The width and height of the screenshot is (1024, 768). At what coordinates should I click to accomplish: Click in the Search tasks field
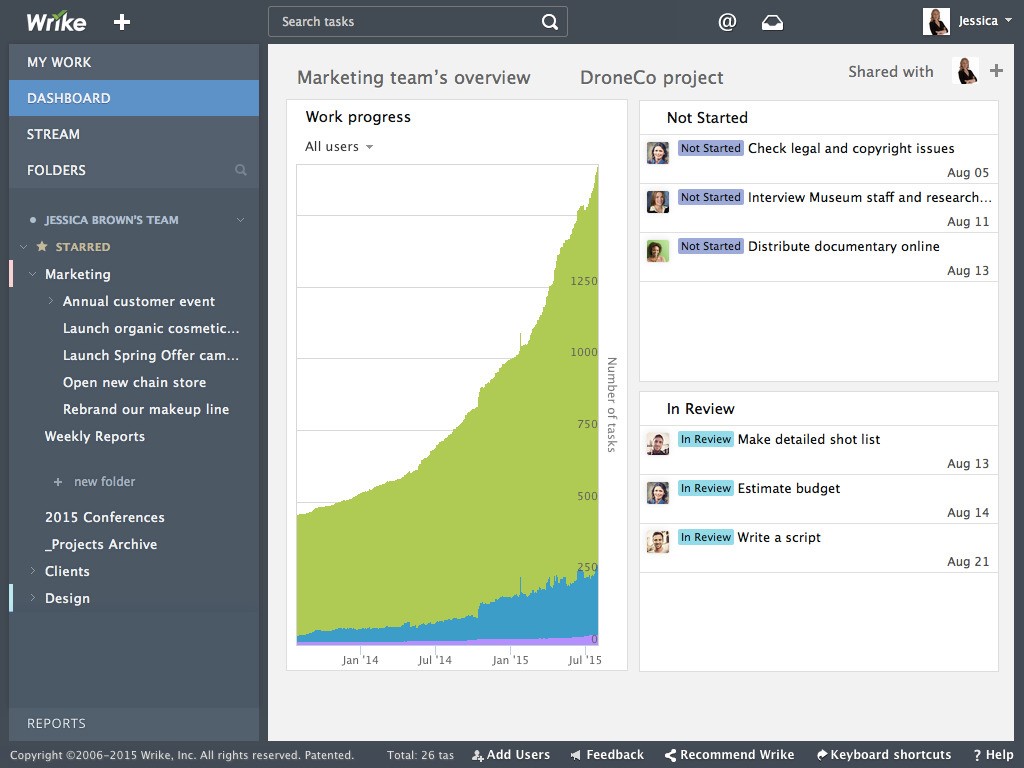coord(405,22)
